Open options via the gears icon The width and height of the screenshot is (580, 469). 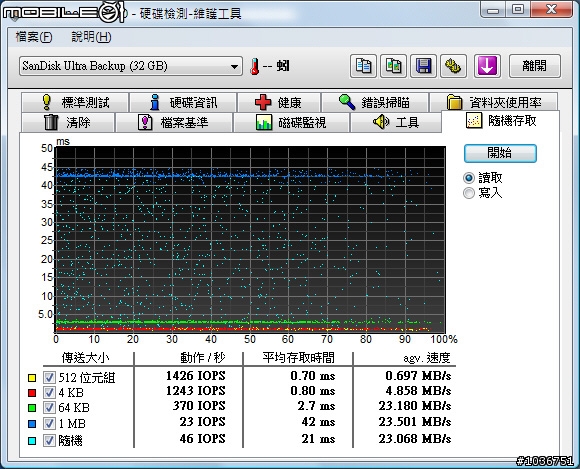point(453,66)
